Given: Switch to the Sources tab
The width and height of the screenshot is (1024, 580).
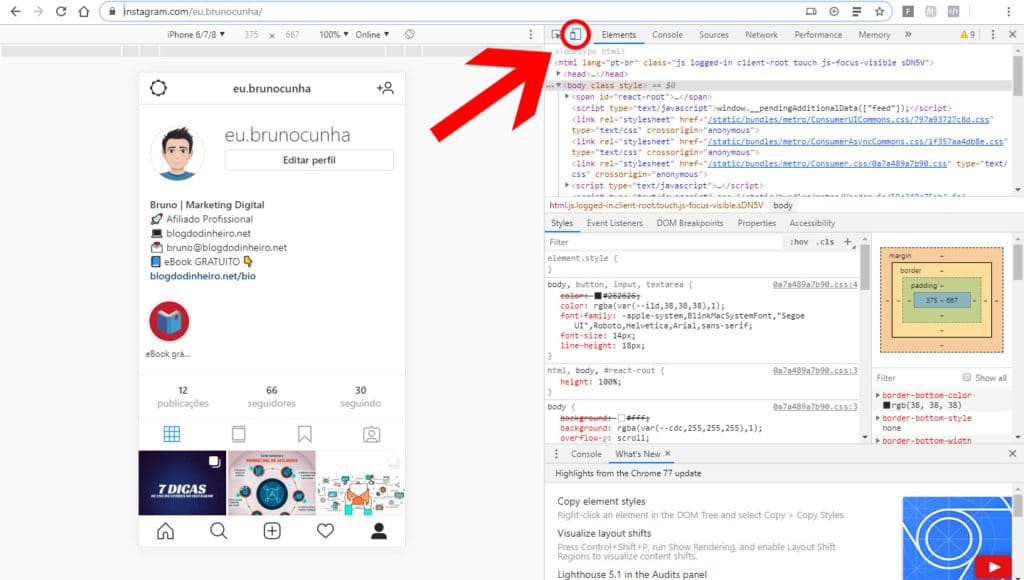Looking at the screenshot, I should (714, 35).
